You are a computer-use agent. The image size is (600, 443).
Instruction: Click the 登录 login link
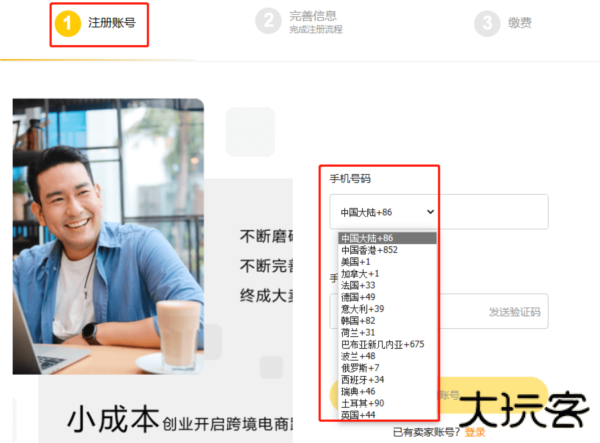475,432
